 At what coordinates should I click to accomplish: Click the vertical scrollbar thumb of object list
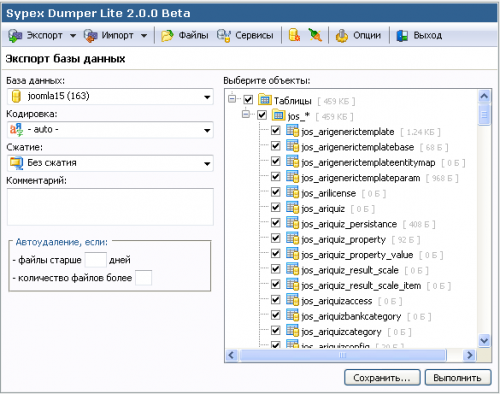[484, 115]
